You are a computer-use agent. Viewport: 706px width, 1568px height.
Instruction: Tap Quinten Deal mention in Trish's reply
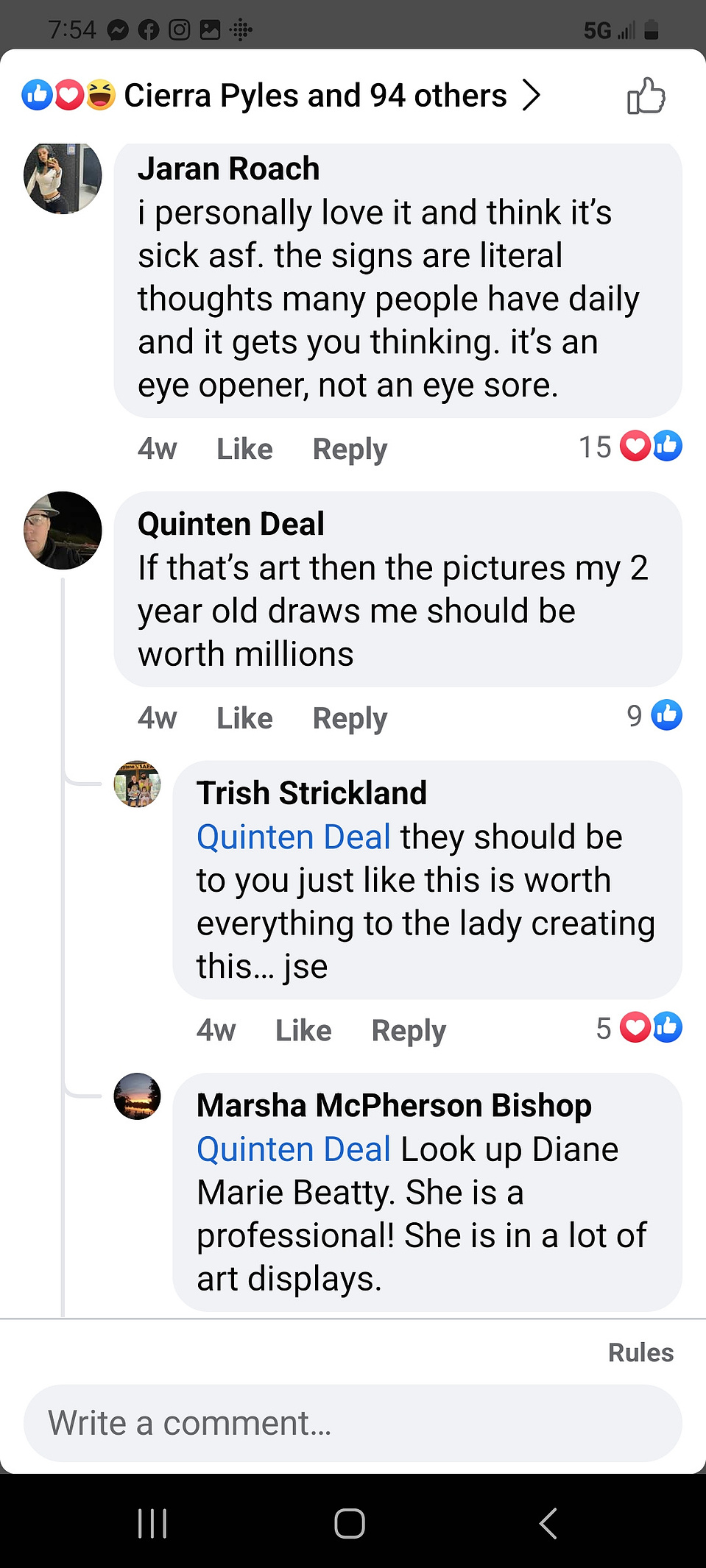[x=293, y=837]
